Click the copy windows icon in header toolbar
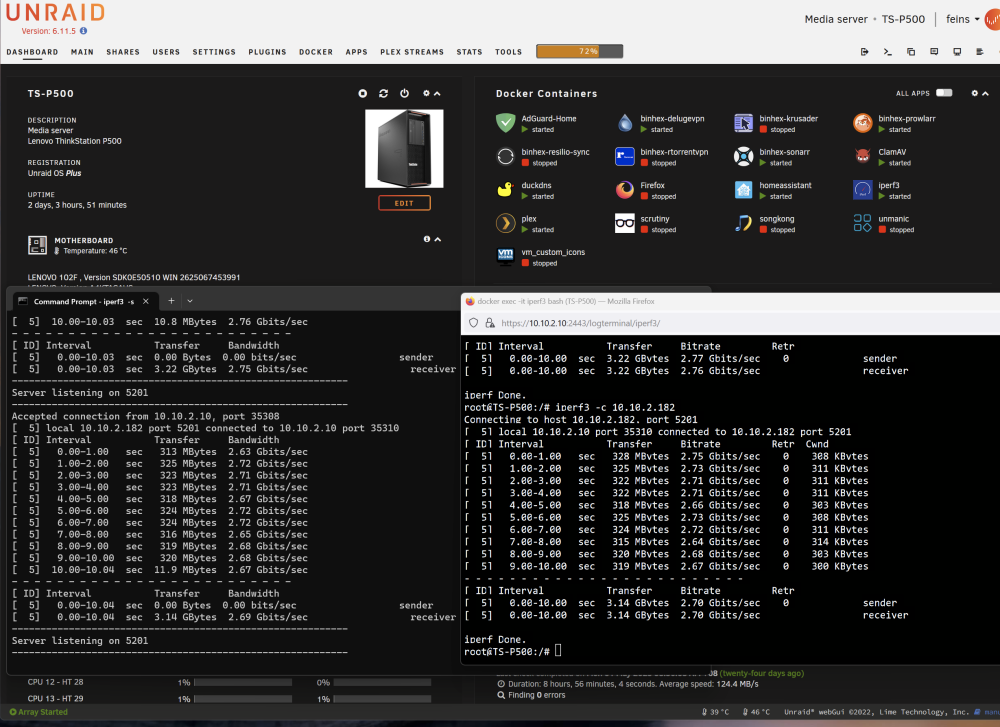This screenshot has width=1000, height=727. 911,52
